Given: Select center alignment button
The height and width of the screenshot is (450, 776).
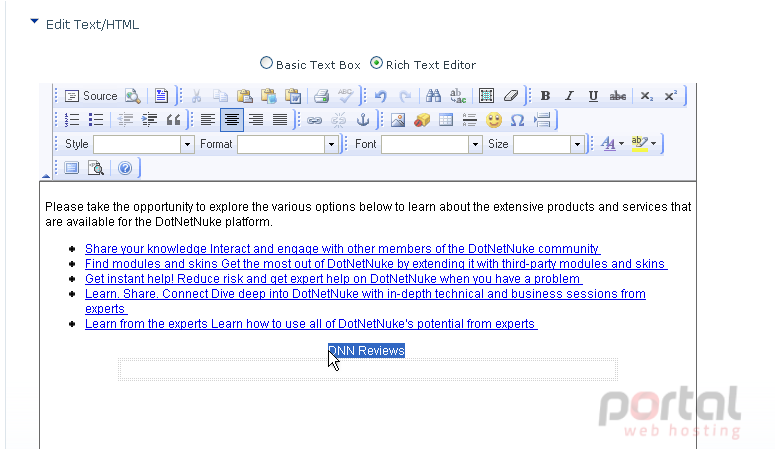Looking at the screenshot, I should pos(232,120).
